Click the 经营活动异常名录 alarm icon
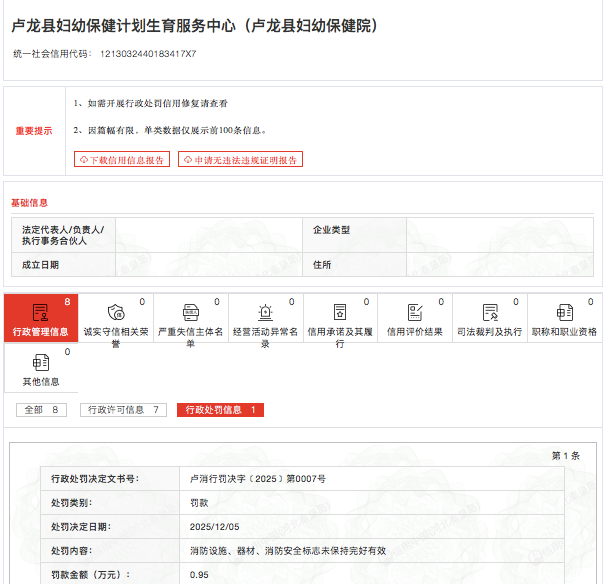 [x=265, y=312]
